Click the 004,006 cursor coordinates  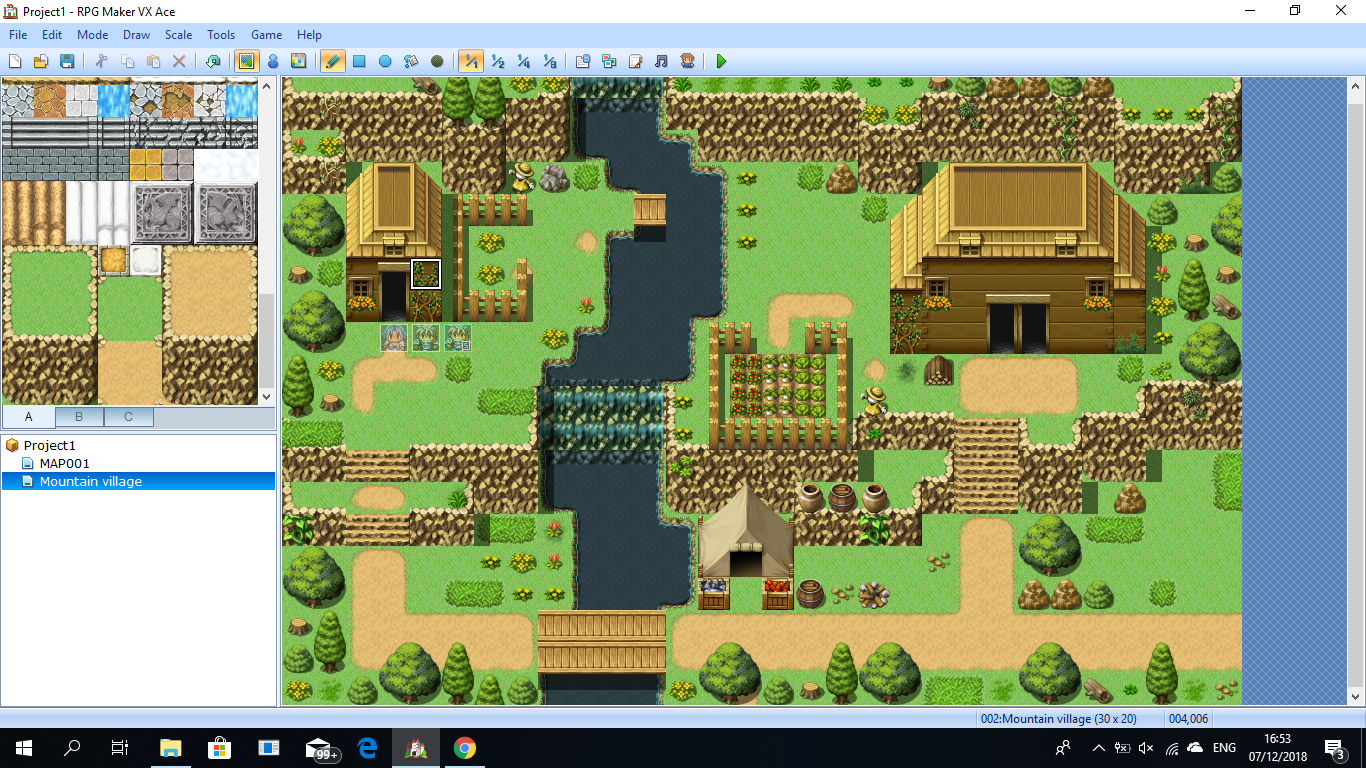click(1189, 718)
